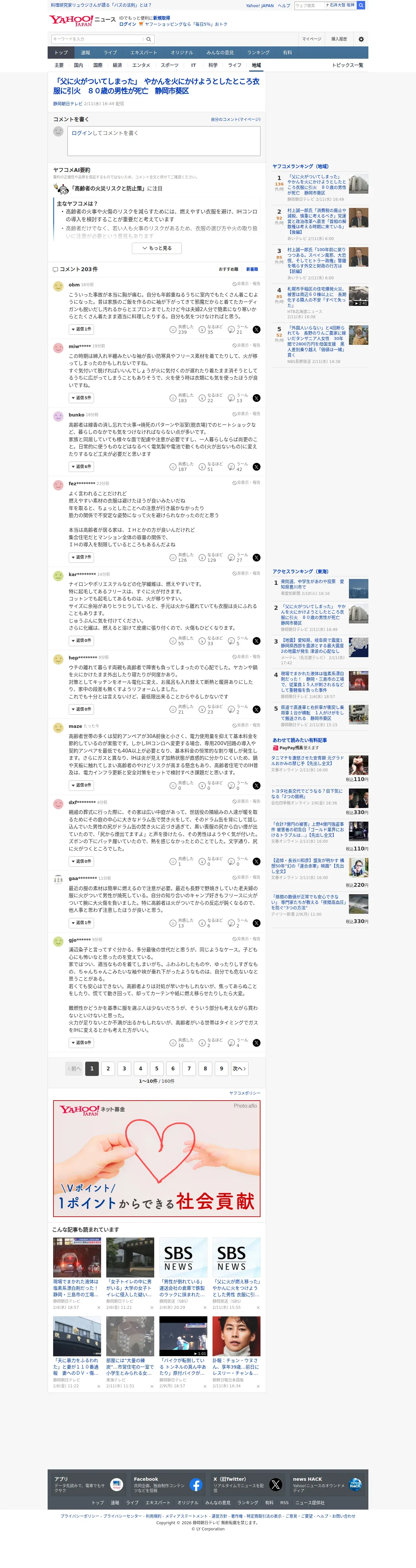This screenshot has height=1568, width=416.
Task: Expand 返信1件 under gaa's comment
Action: click(81, 923)
